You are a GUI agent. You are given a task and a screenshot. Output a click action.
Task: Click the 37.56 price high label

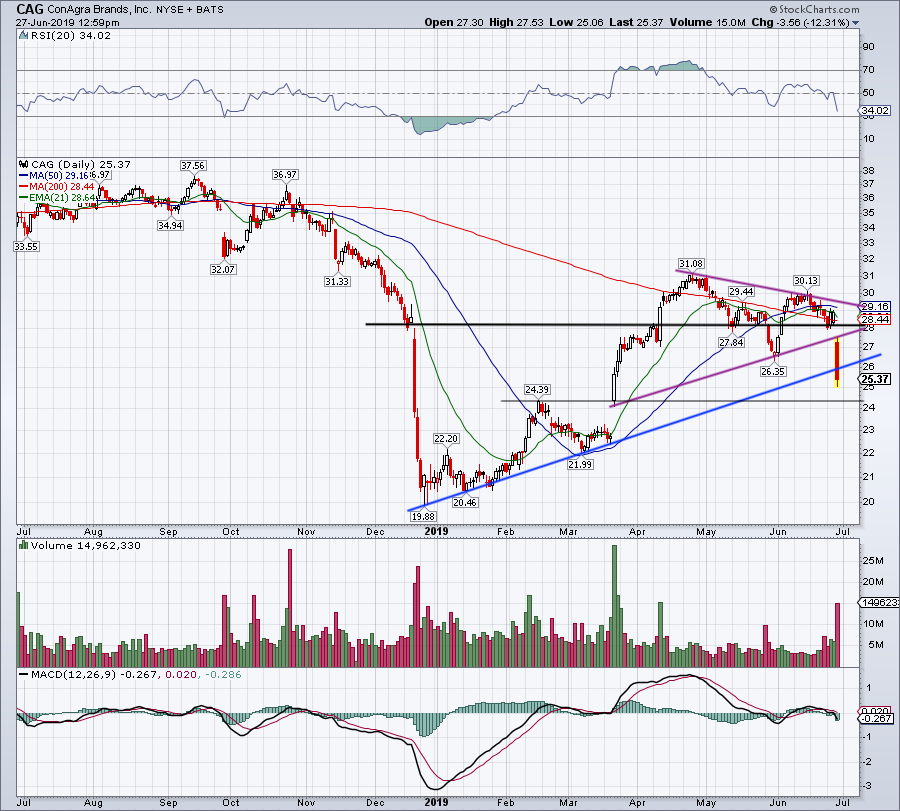pos(193,165)
